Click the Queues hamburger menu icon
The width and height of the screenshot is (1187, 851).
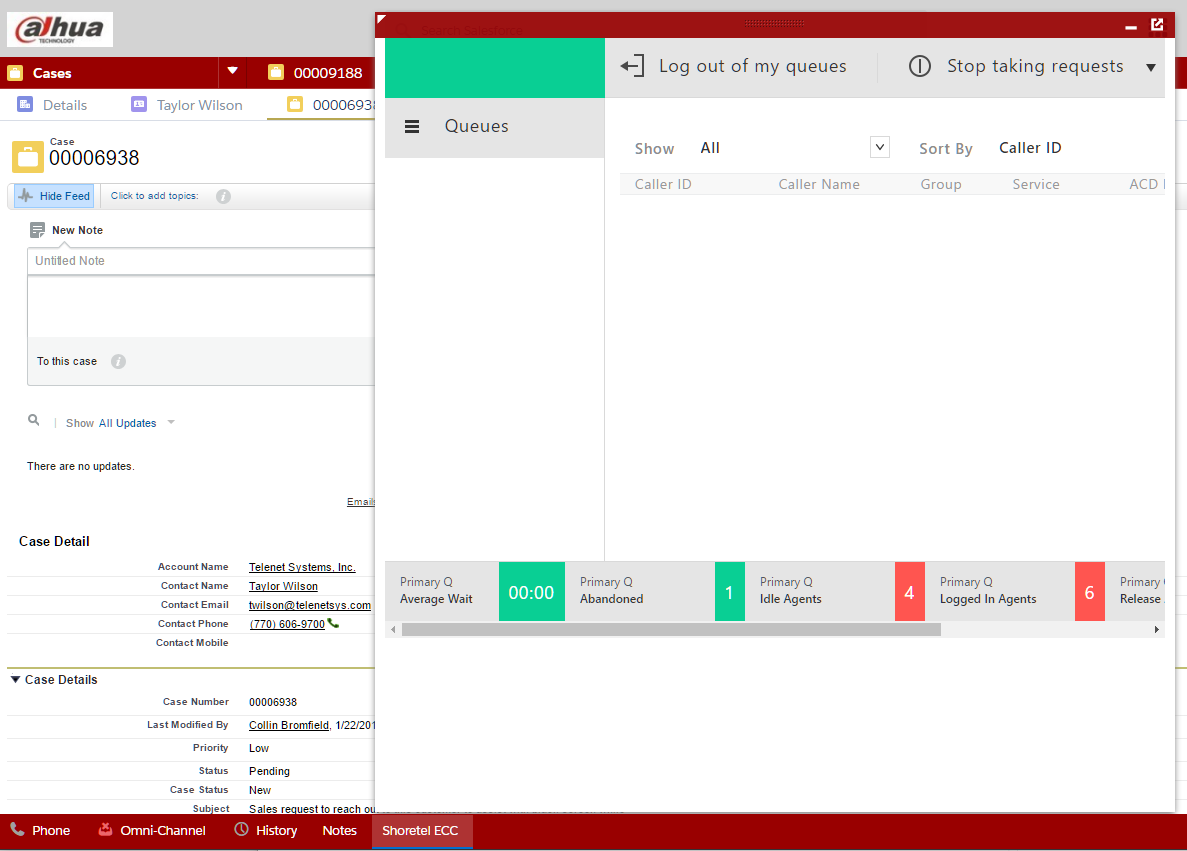(412, 126)
